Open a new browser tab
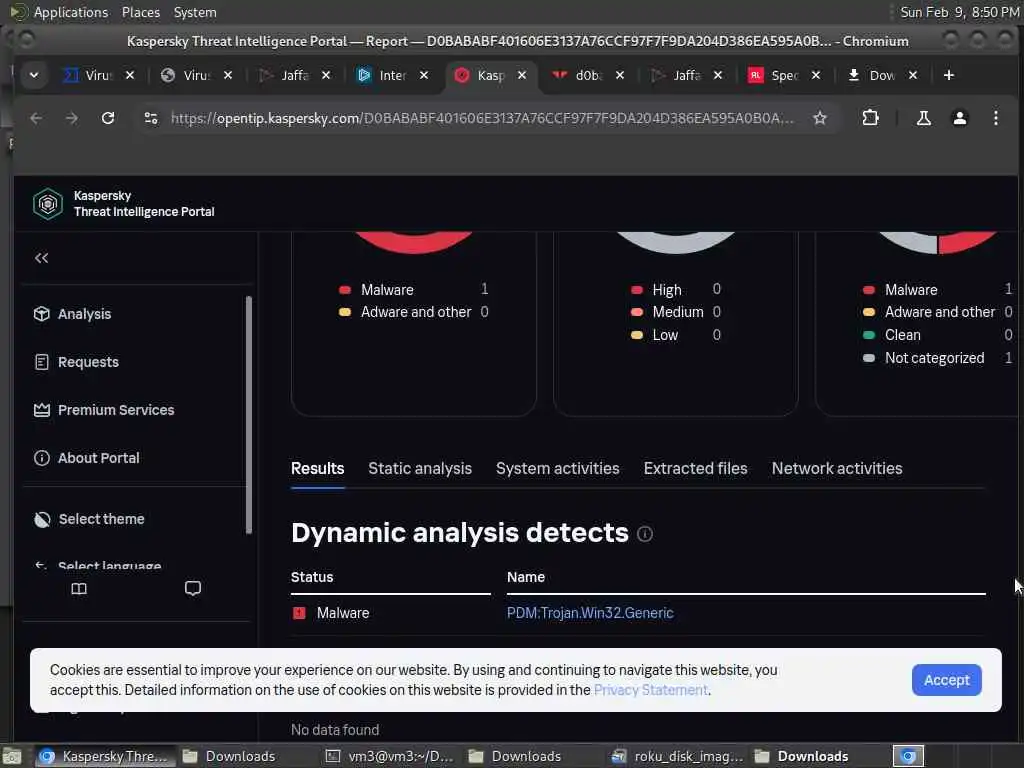The width and height of the screenshot is (1024, 768). (x=948, y=75)
